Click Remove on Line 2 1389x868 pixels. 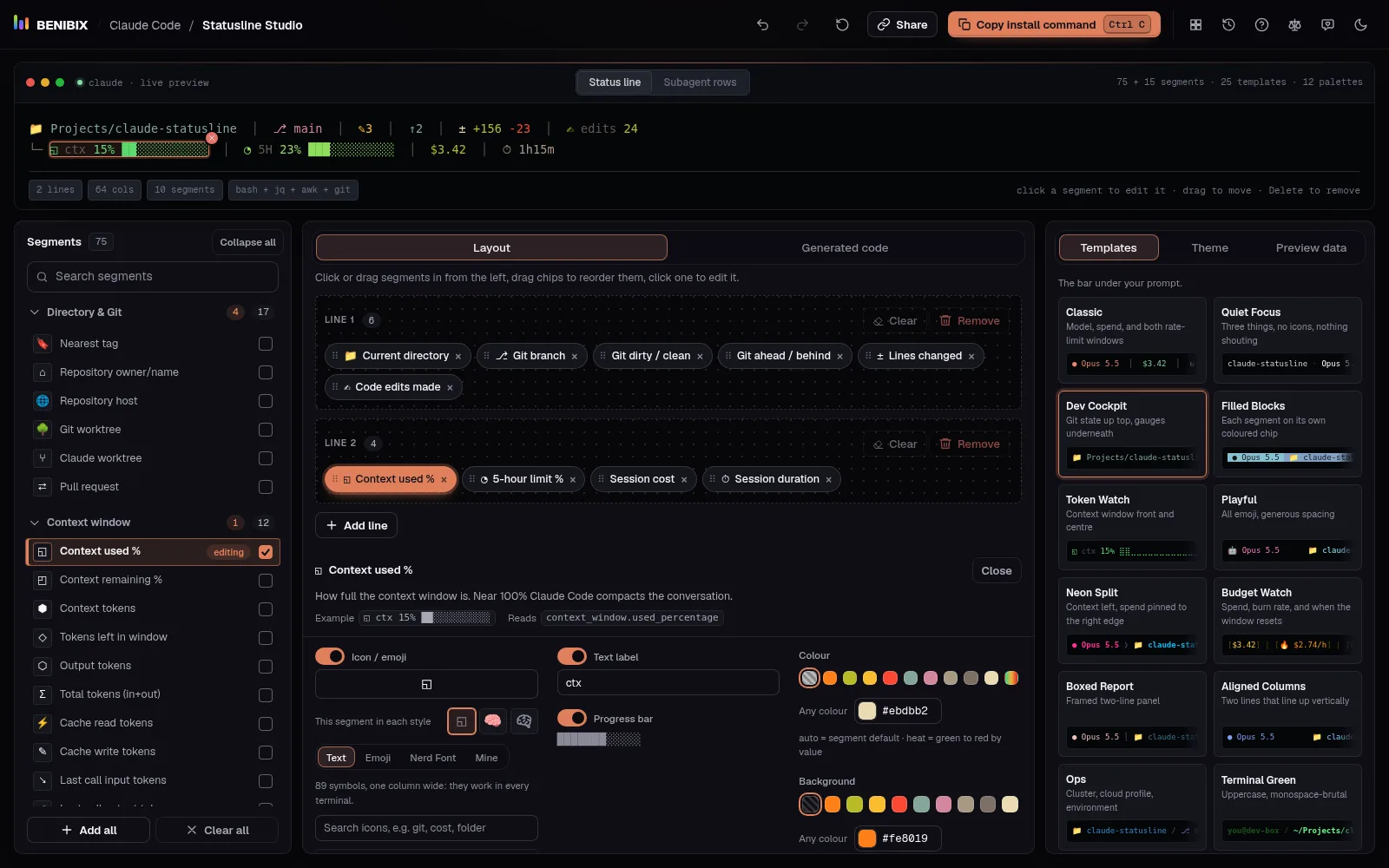[x=970, y=444]
